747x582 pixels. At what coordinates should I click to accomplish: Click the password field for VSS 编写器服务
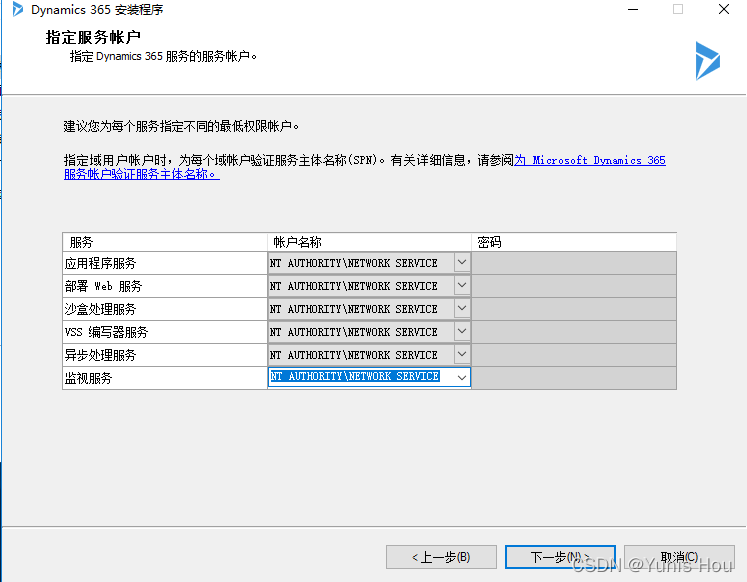pyautogui.click(x=574, y=331)
